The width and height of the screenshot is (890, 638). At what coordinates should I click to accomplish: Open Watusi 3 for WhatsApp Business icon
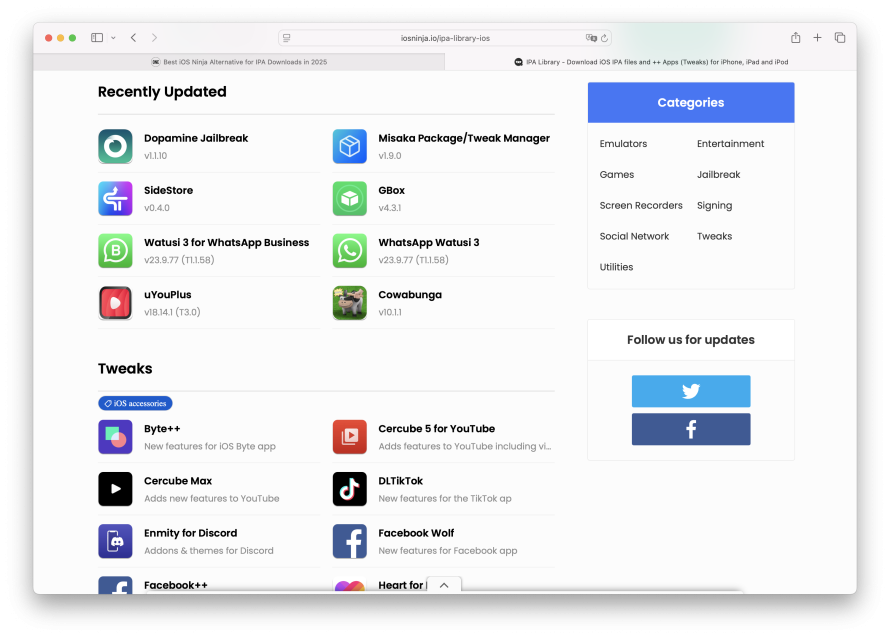tap(115, 251)
